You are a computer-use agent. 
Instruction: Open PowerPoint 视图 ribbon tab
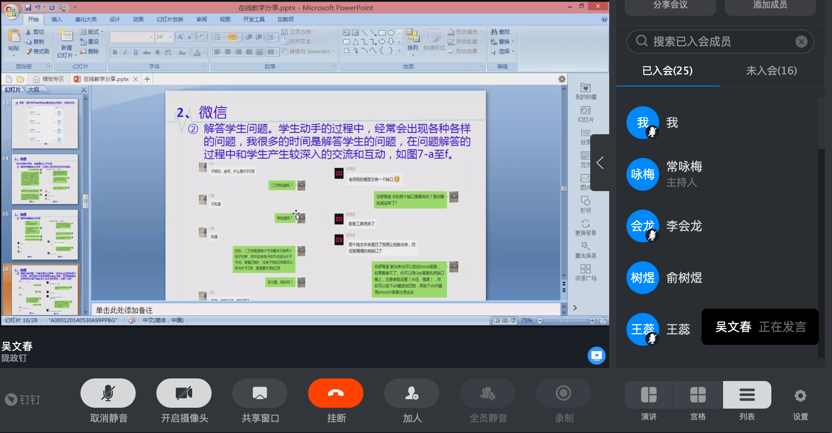coord(225,19)
